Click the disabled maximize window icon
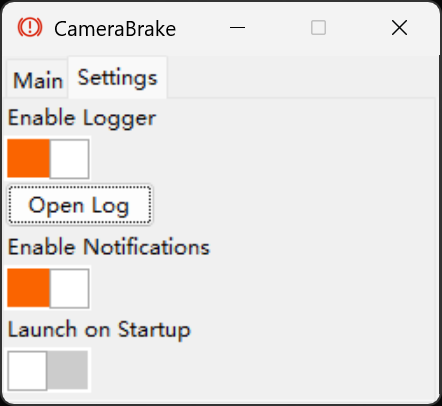 (318, 28)
